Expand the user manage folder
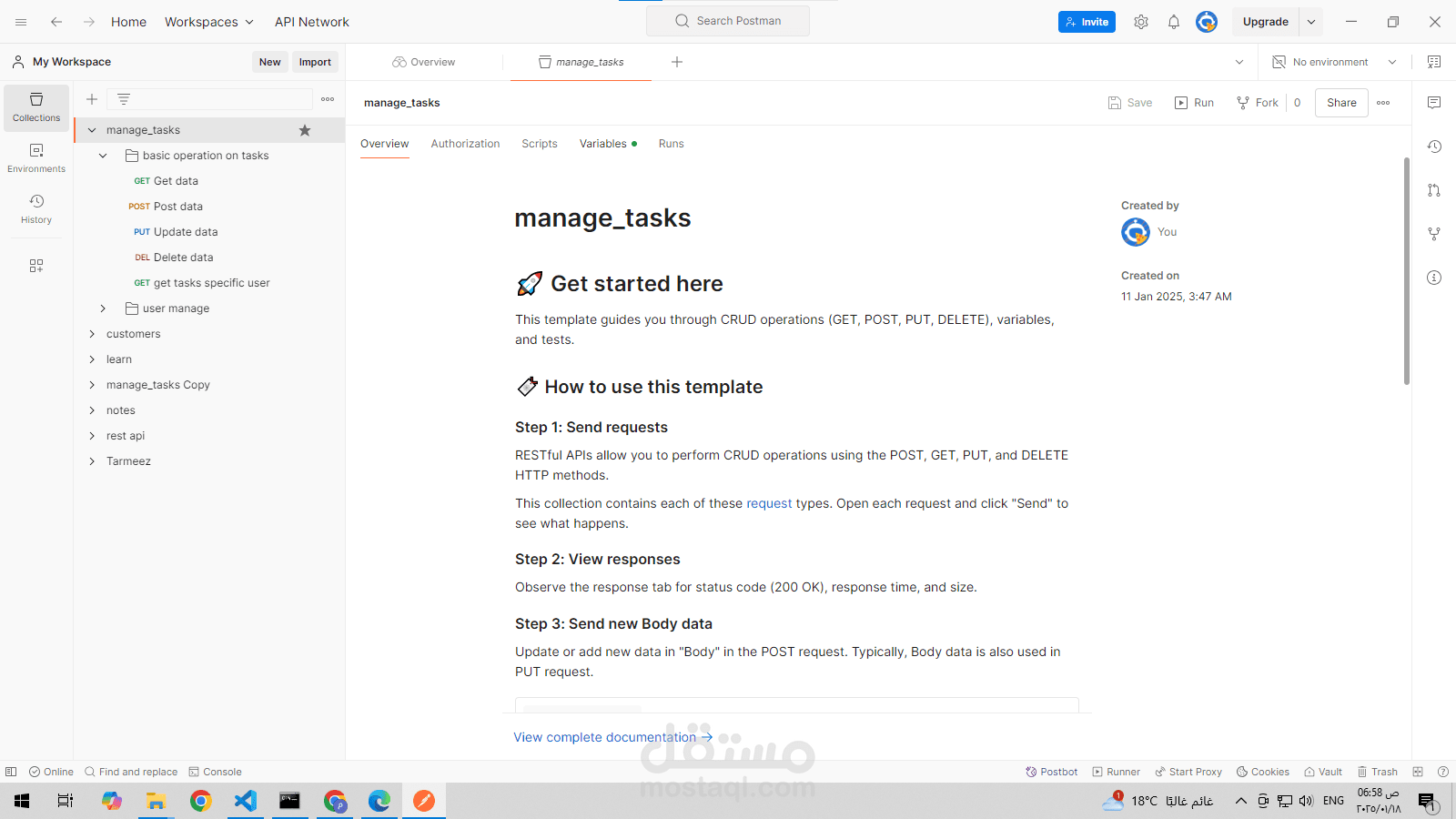Viewport: 1456px width, 819px height. (x=103, y=308)
